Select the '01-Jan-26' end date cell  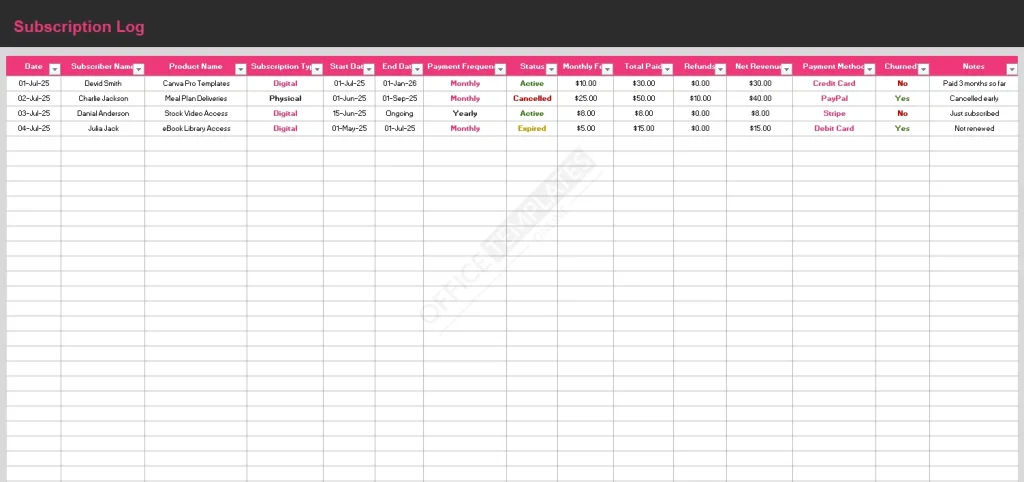(x=400, y=84)
